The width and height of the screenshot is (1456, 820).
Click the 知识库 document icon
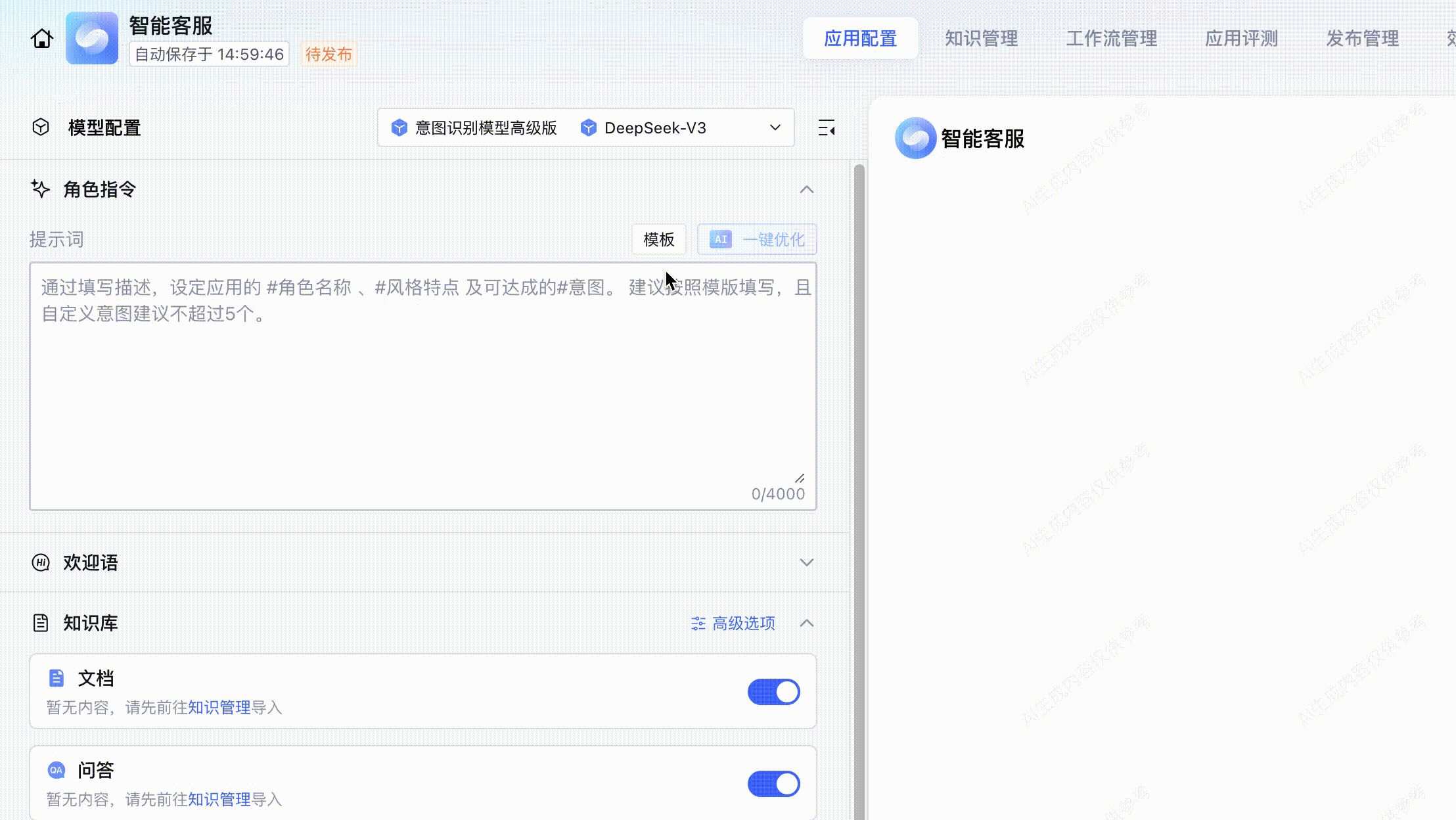coord(41,623)
